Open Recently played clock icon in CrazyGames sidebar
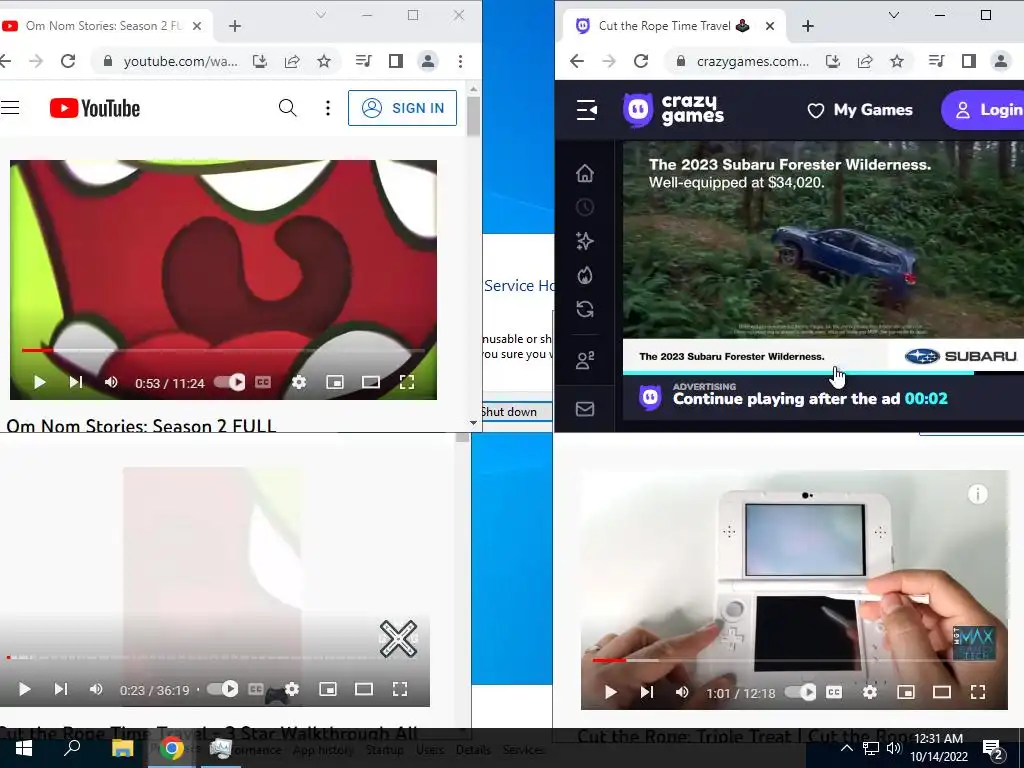 click(x=585, y=207)
